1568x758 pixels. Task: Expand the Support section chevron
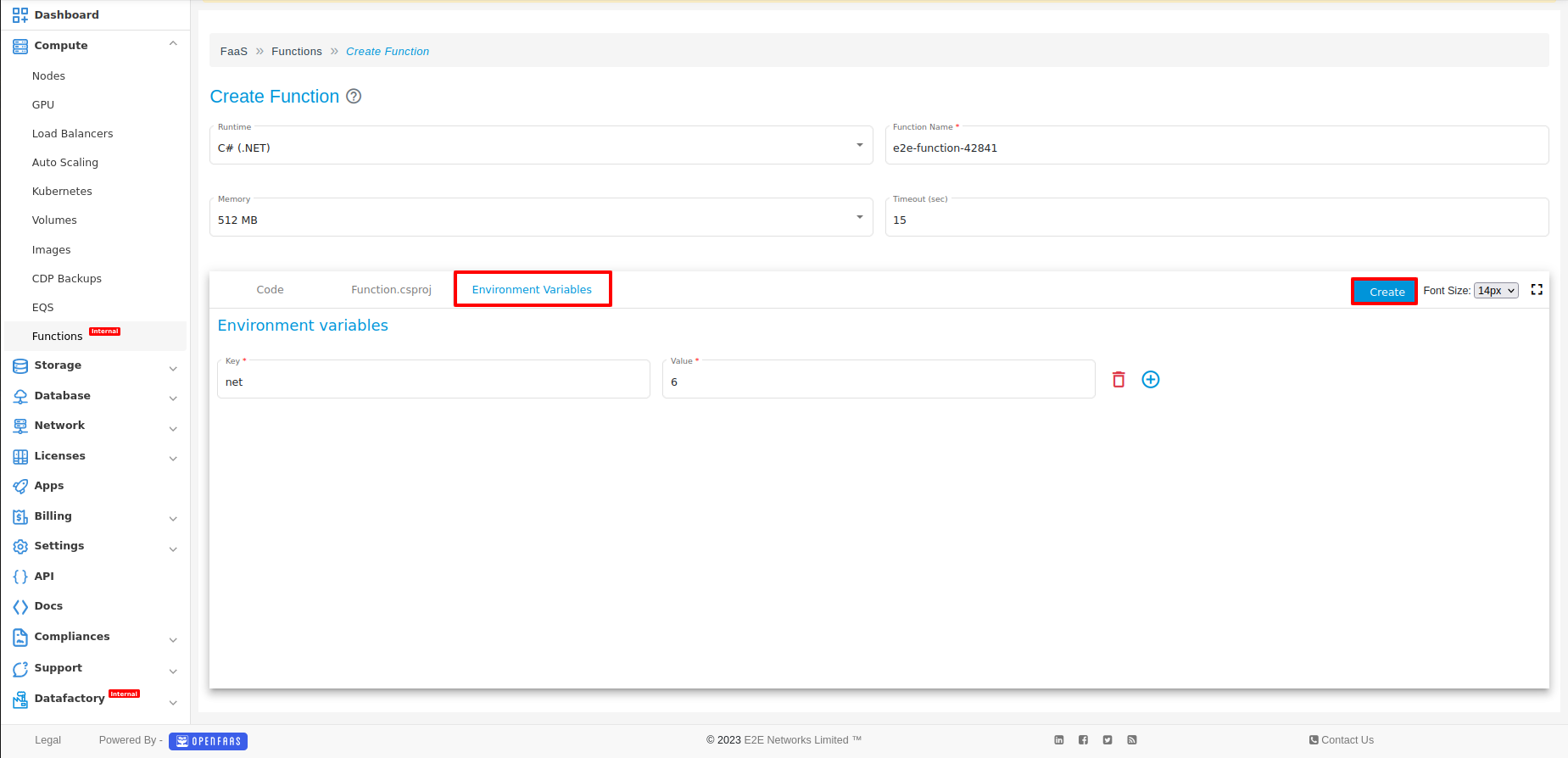pyautogui.click(x=173, y=671)
